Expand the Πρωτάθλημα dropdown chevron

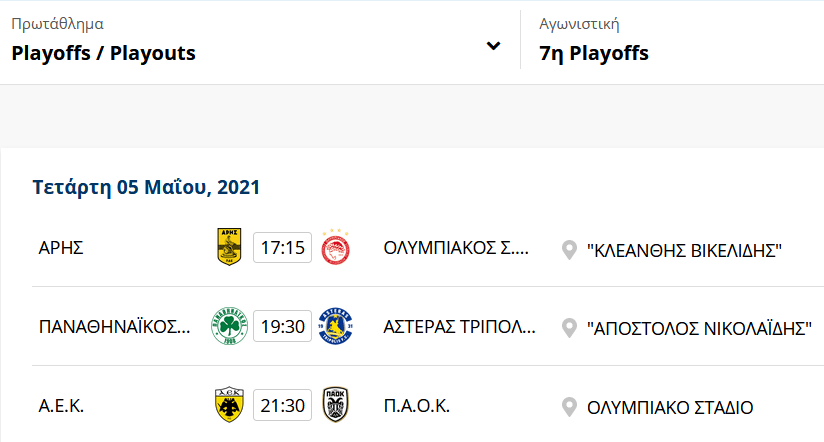492,46
